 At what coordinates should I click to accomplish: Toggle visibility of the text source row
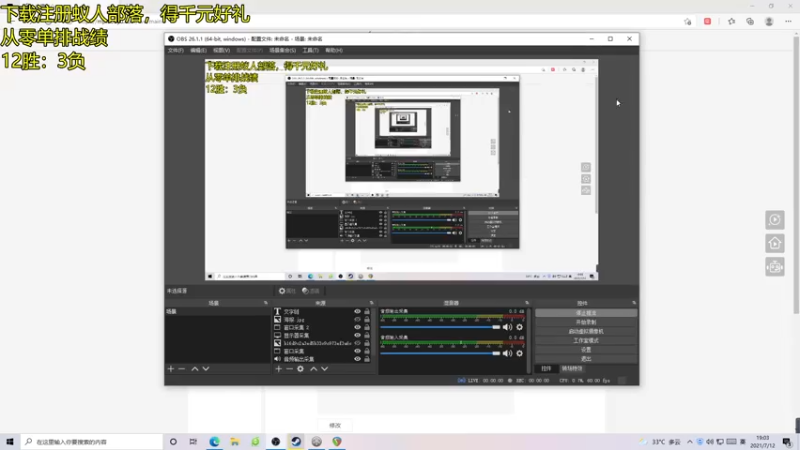(357, 311)
